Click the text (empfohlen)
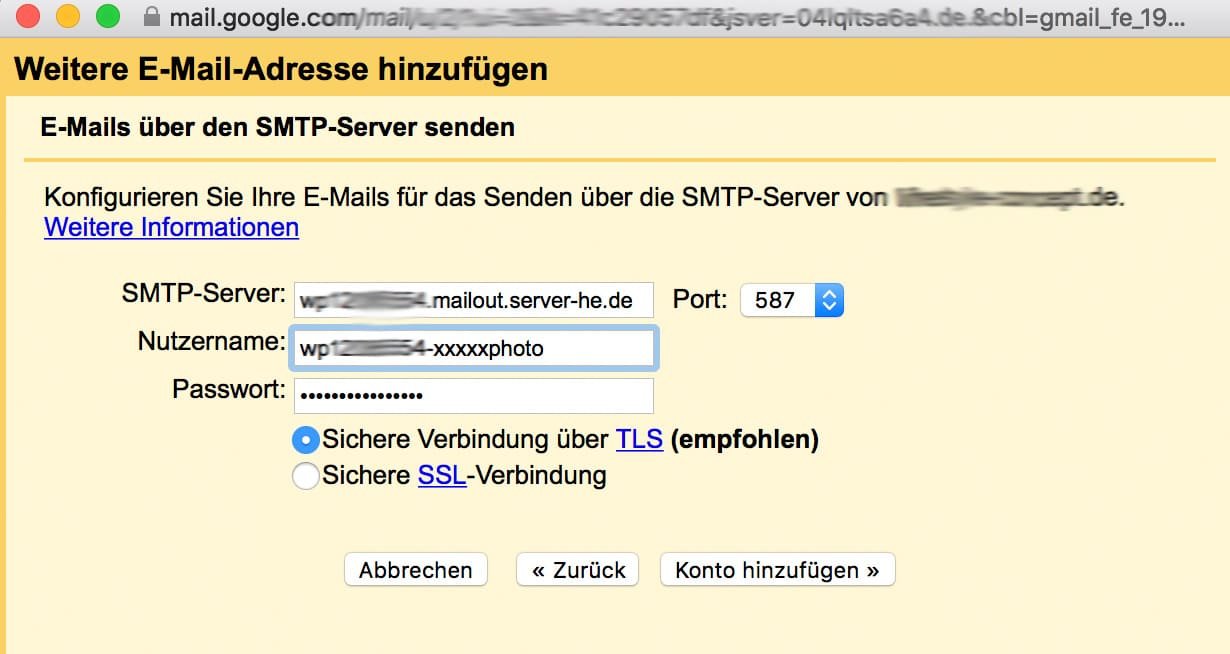This screenshot has width=1230, height=654. (745, 440)
